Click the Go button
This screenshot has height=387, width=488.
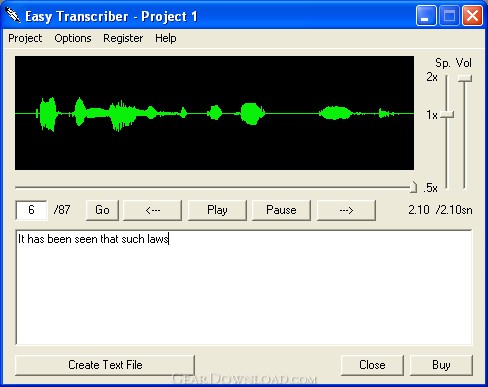coord(102,210)
